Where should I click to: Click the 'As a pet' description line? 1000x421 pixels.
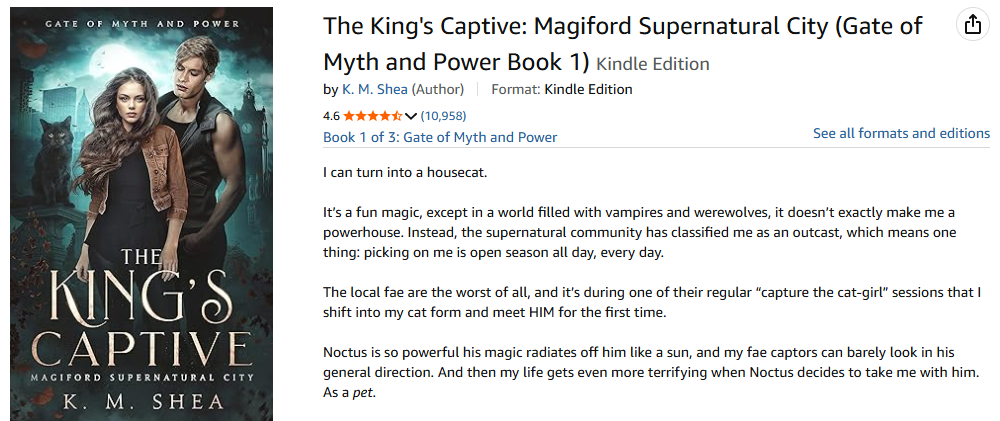point(349,393)
